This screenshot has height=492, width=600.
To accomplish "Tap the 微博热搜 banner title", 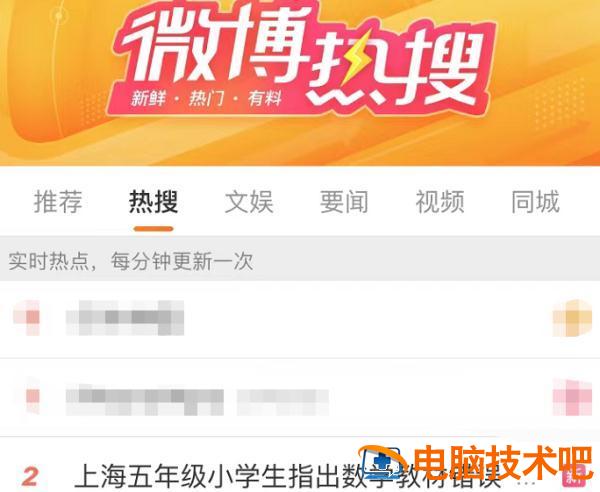I will point(302,57).
